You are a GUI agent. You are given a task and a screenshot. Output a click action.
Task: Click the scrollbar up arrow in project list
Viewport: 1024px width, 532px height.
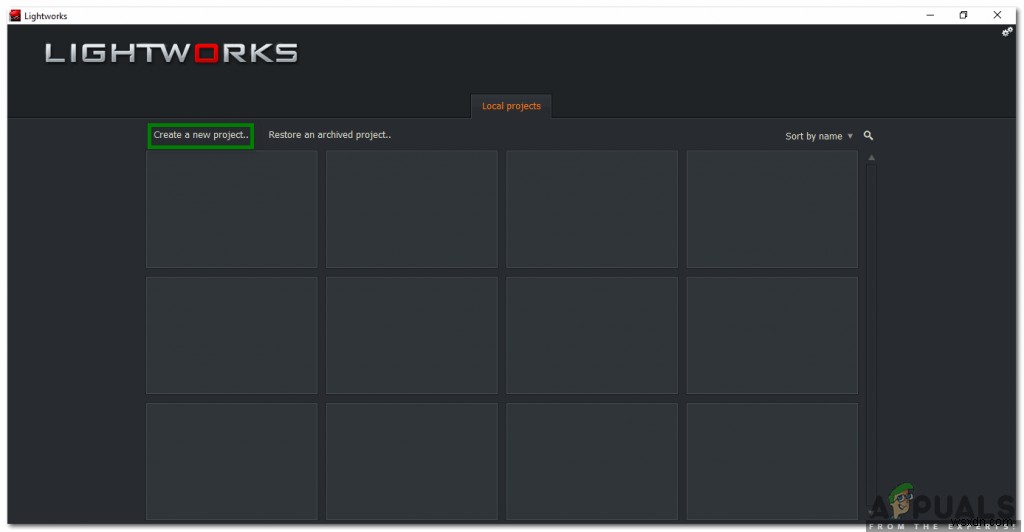point(871,158)
